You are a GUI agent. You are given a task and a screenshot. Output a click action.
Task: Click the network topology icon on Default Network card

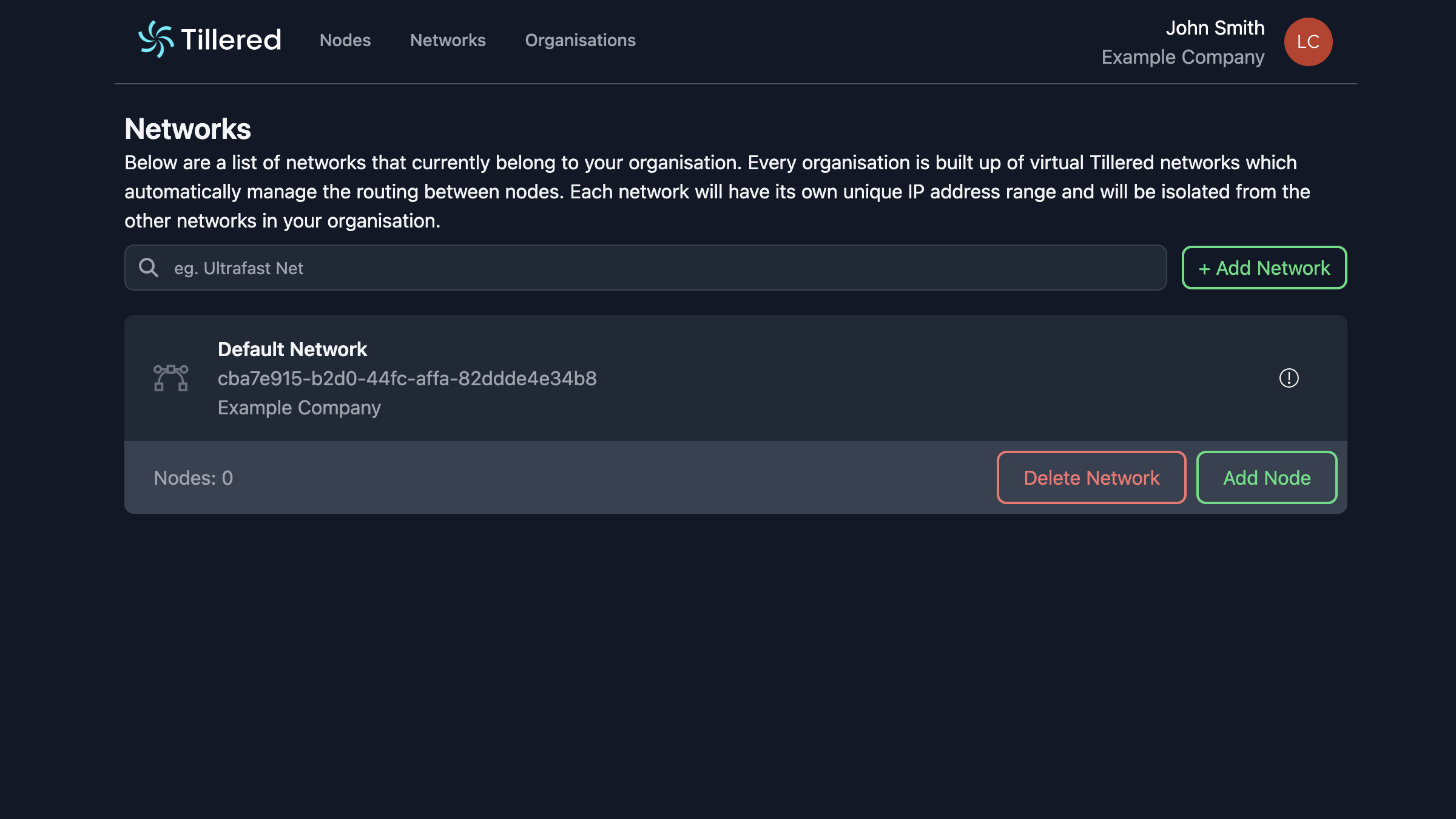click(x=172, y=378)
